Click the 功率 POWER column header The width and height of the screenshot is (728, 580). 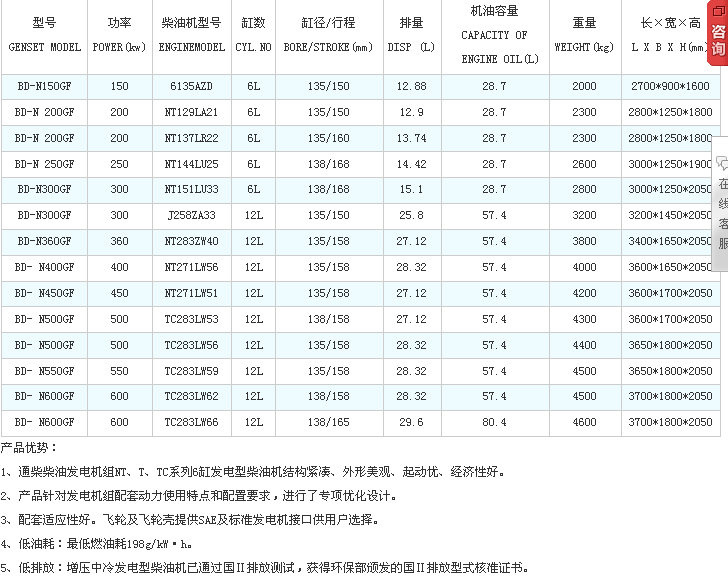pyautogui.click(x=119, y=34)
